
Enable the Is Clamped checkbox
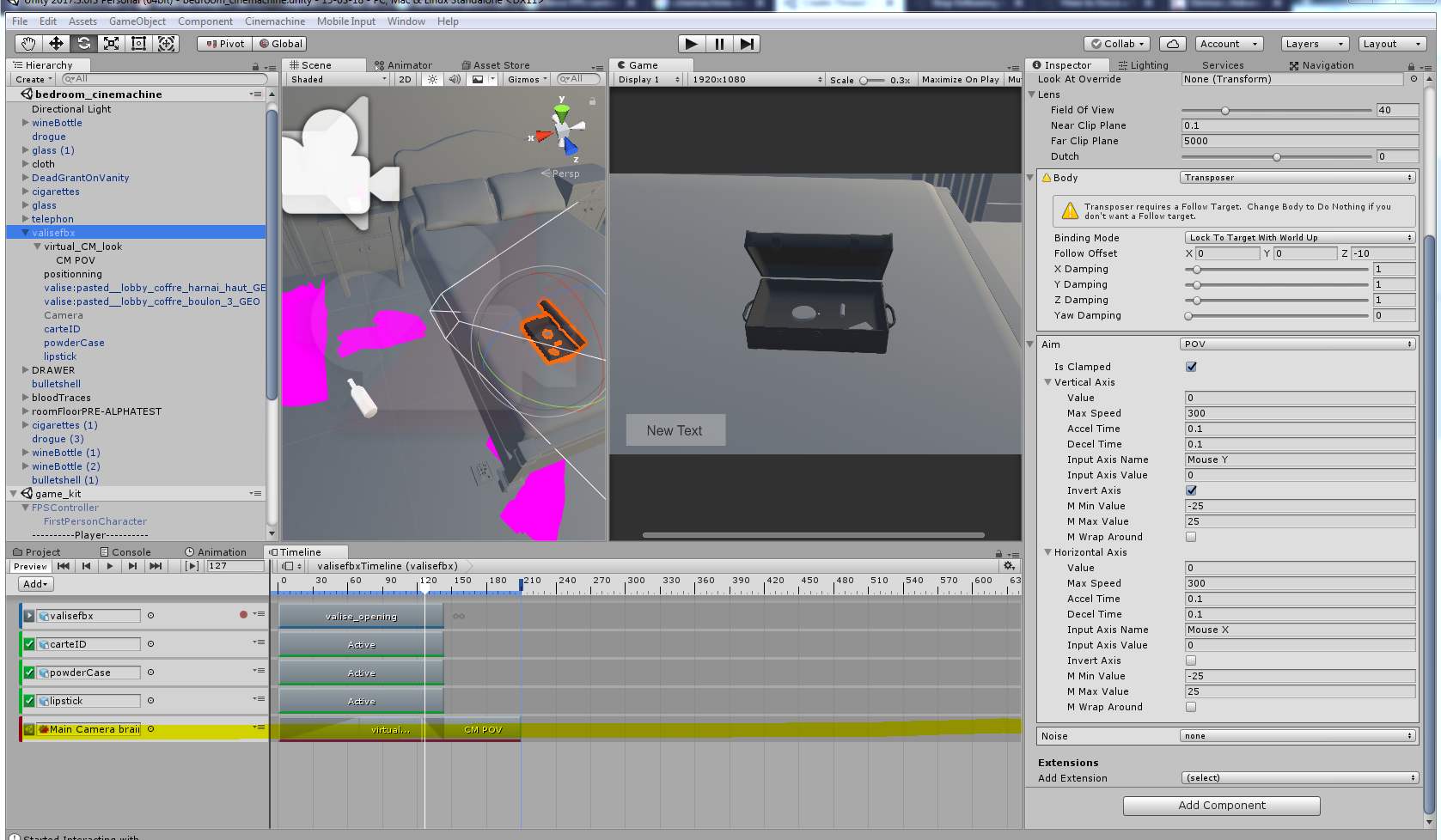point(1191,367)
